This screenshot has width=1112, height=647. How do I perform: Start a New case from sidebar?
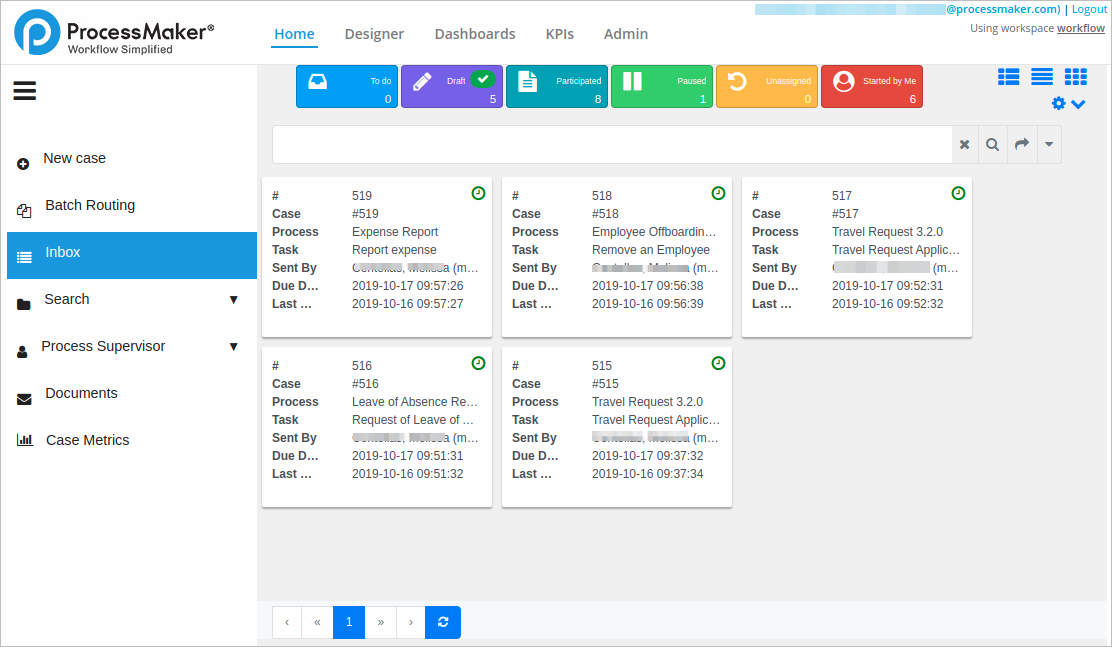[x=74, y=159]
